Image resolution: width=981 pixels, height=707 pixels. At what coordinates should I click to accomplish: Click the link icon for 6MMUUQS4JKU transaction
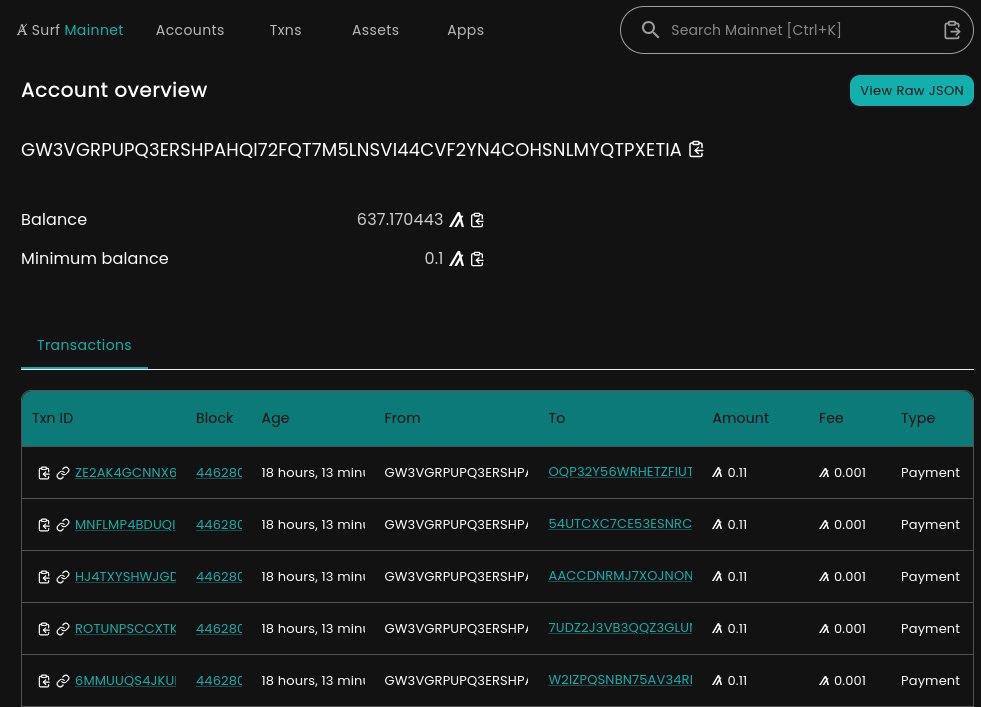coord(63,681)
